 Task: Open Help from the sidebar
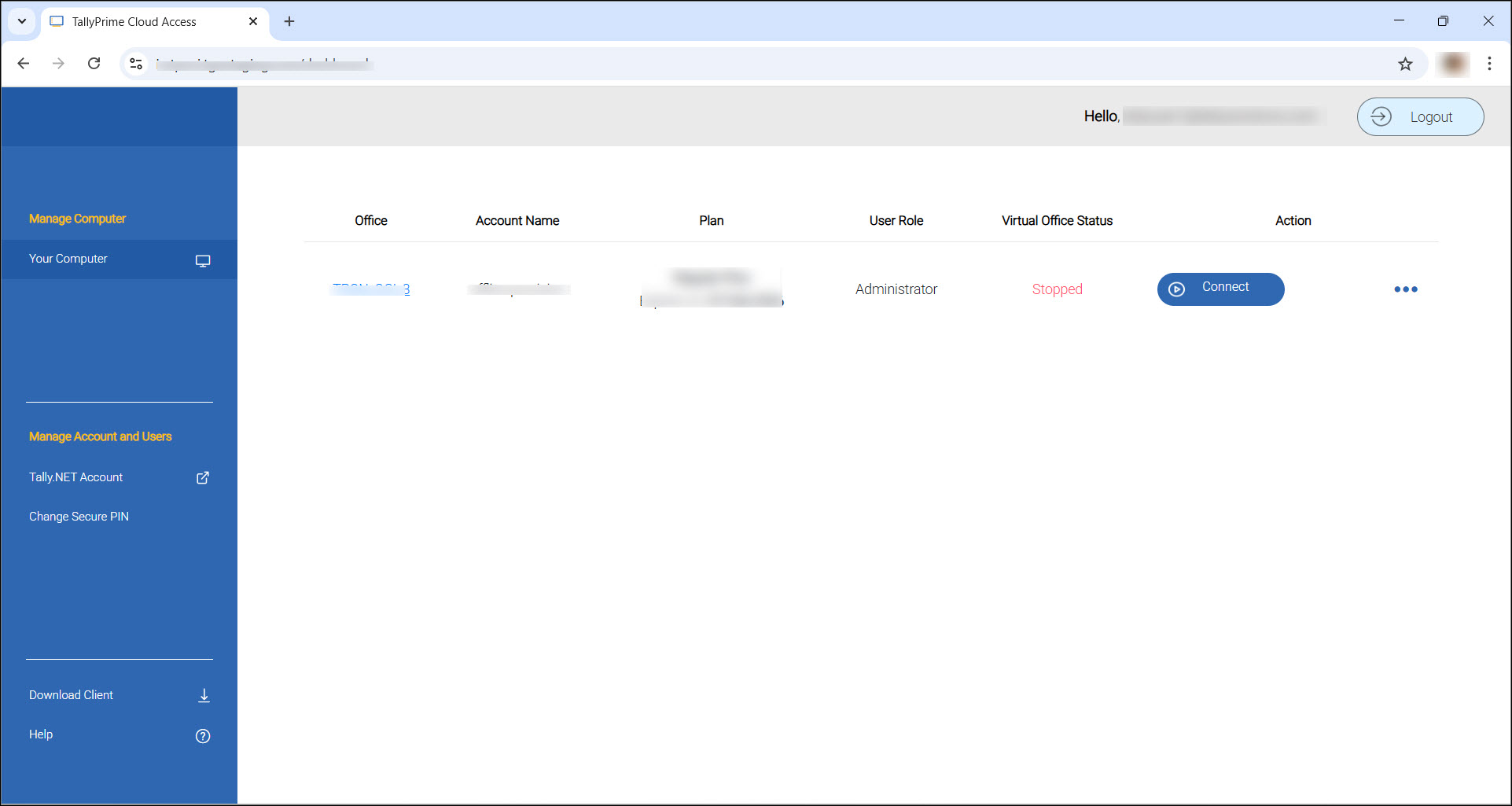[41, 734]
